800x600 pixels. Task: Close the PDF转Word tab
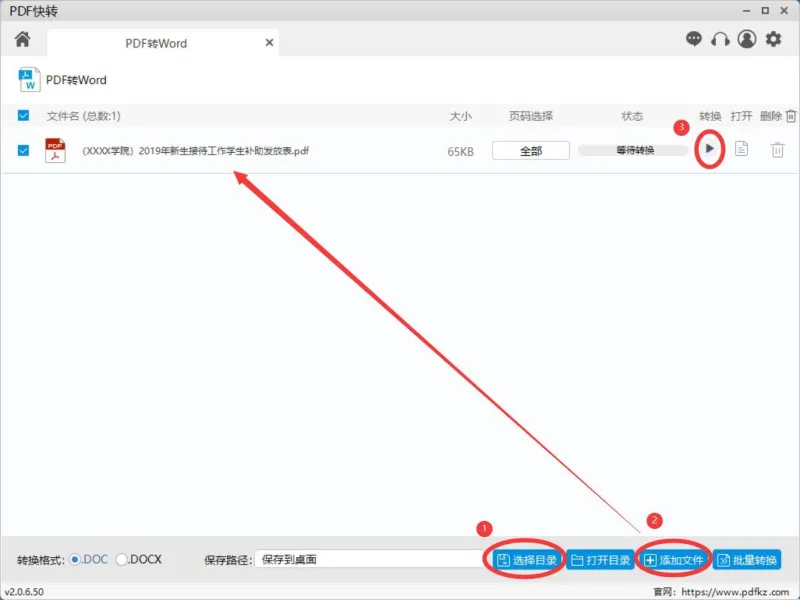[x=269, y=43]
